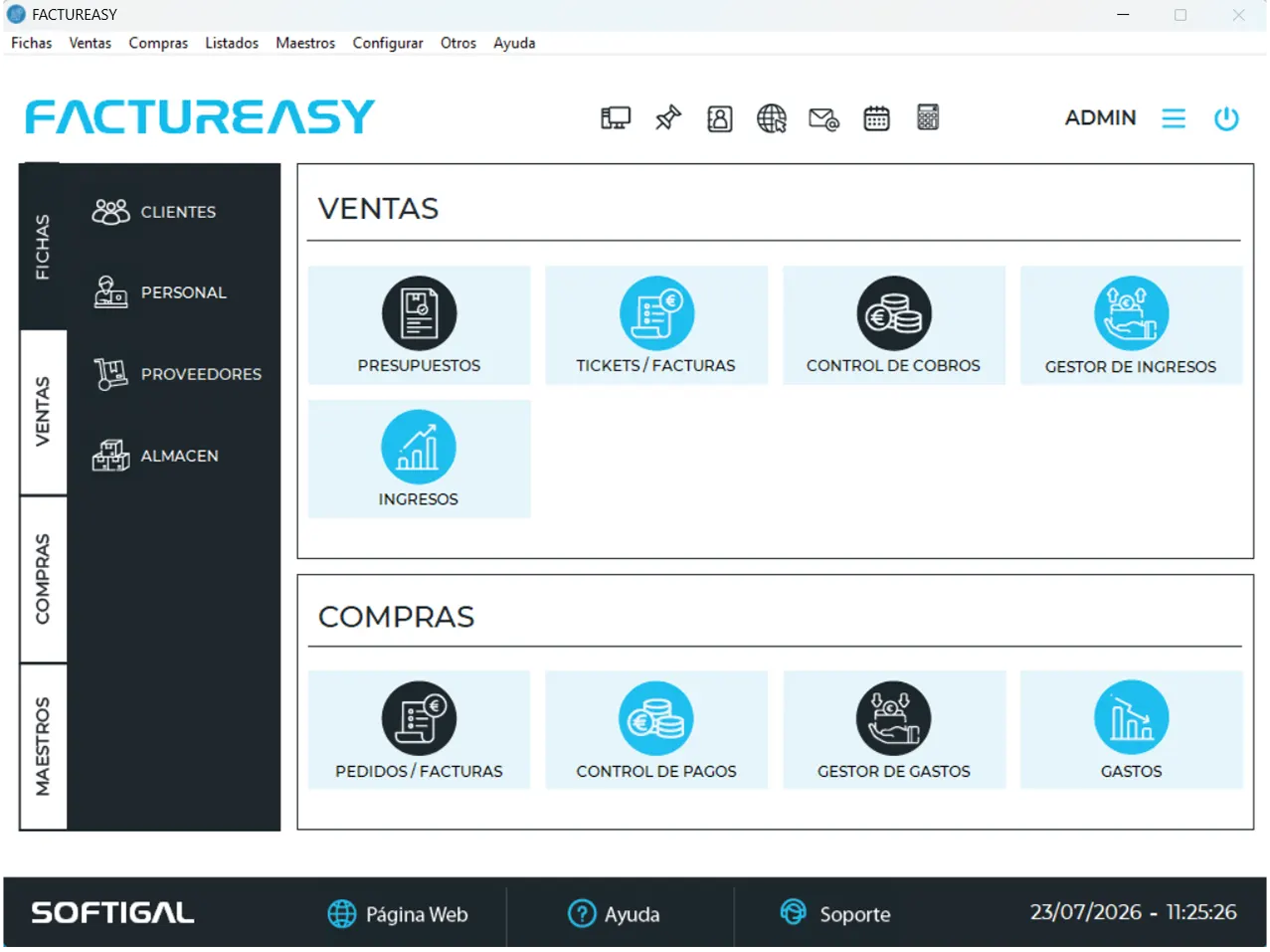Click the Ayuda link in the footer

[x=614, y=913]
